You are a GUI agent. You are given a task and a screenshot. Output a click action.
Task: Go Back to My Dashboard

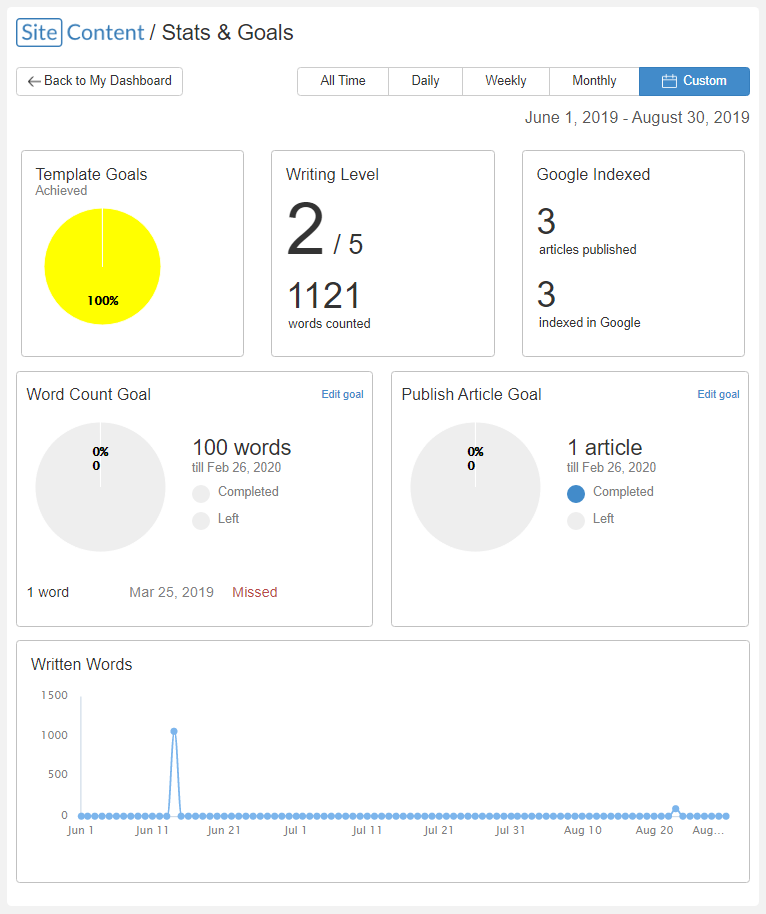pyautogui.click(x=100, y=81)
